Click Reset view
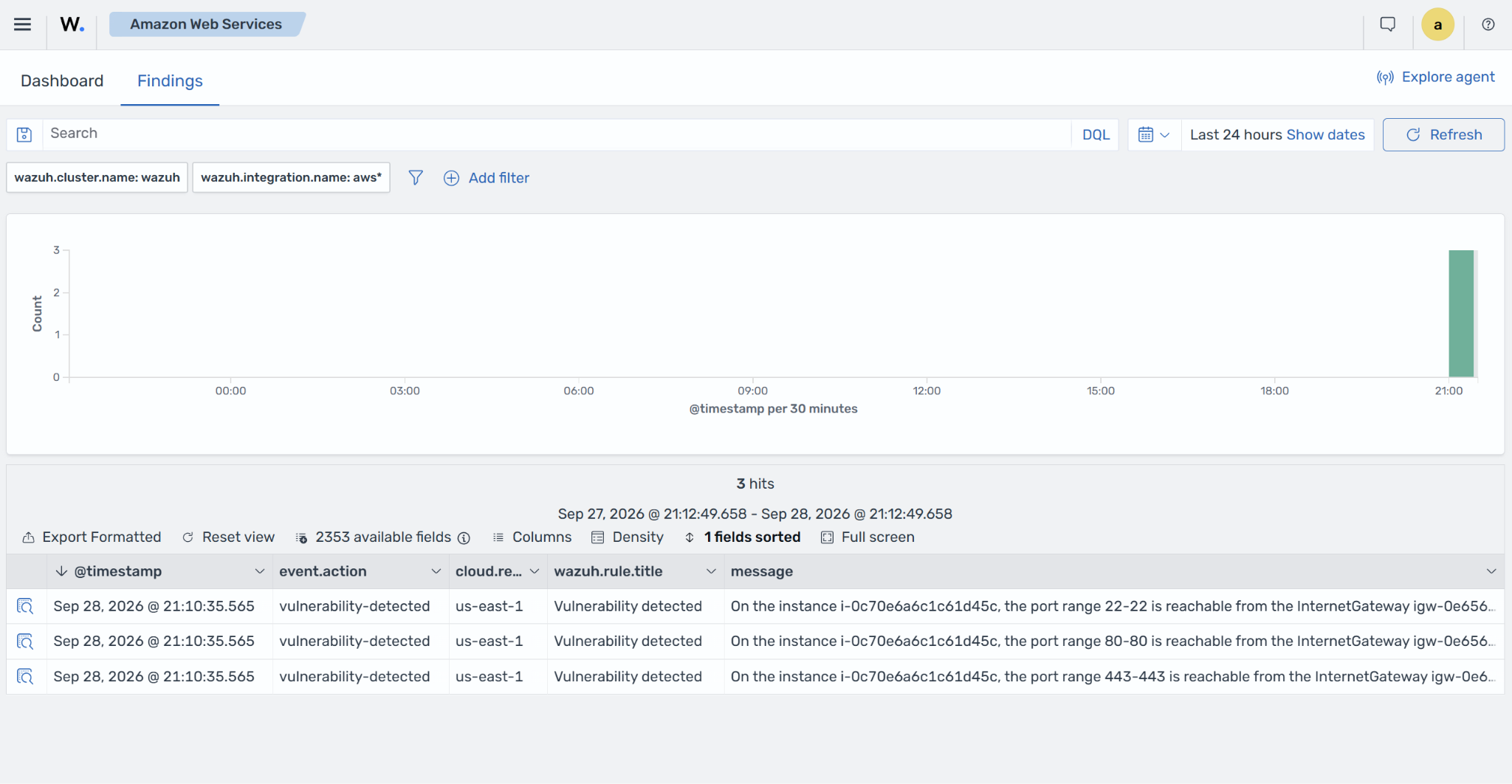Viewport: 1512px width, 784px height. [x=229, y=537]
